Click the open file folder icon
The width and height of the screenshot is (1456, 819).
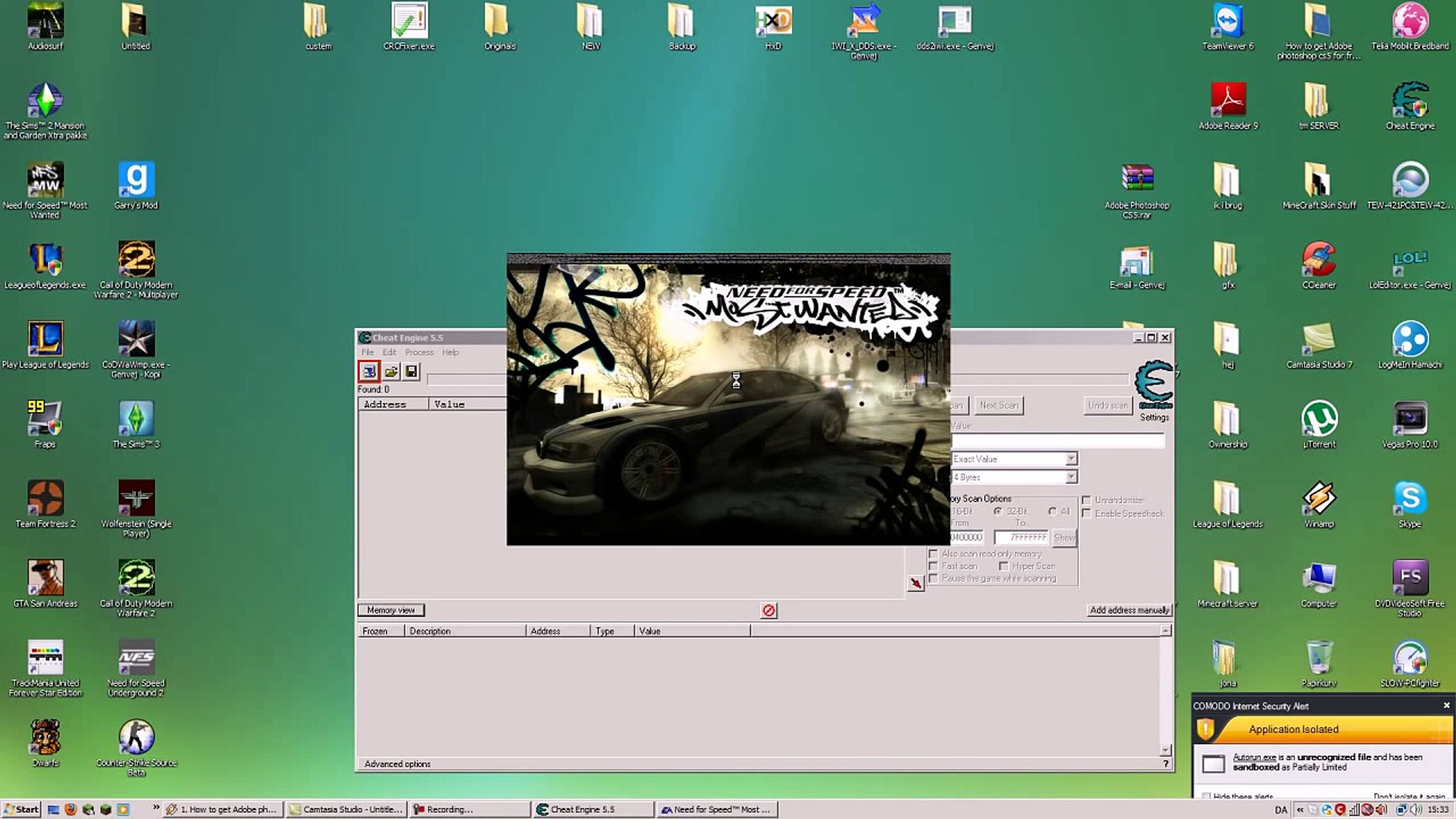391,372
